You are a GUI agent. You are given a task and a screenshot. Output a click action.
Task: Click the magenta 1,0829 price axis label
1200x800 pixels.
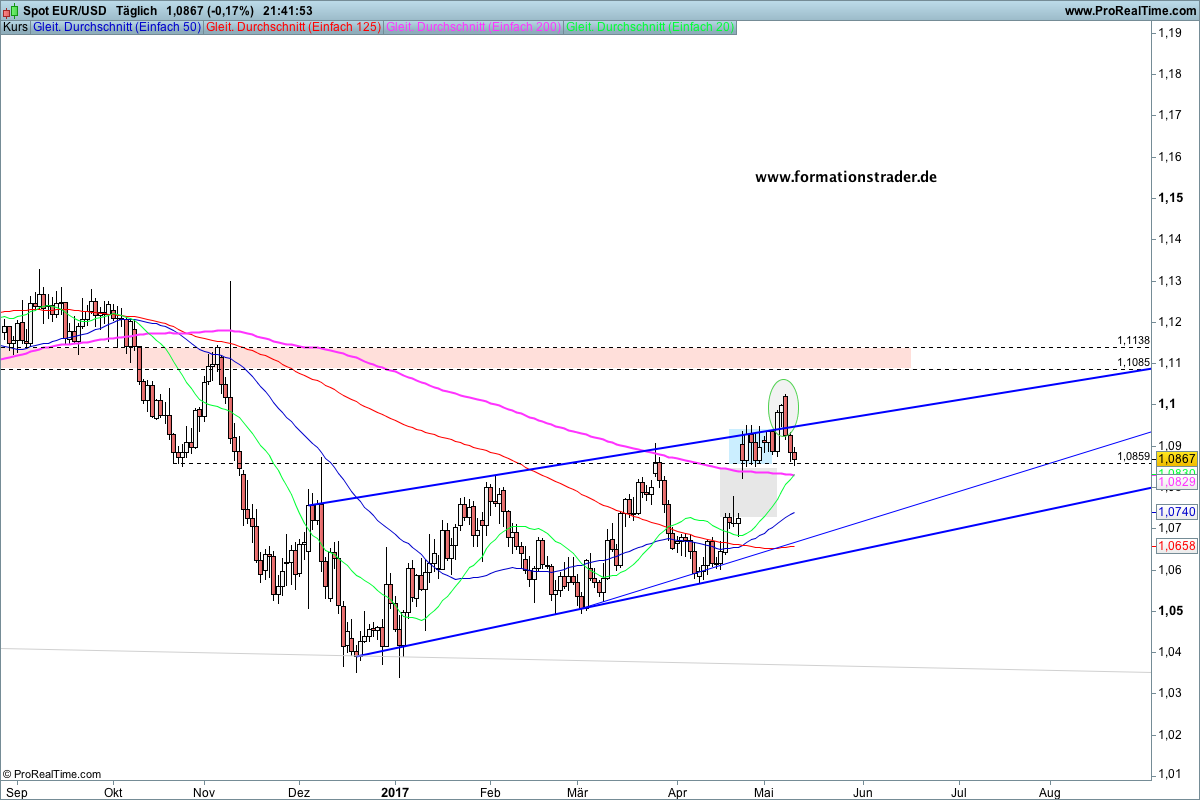pyautogui.click(x=1176, y=483)
